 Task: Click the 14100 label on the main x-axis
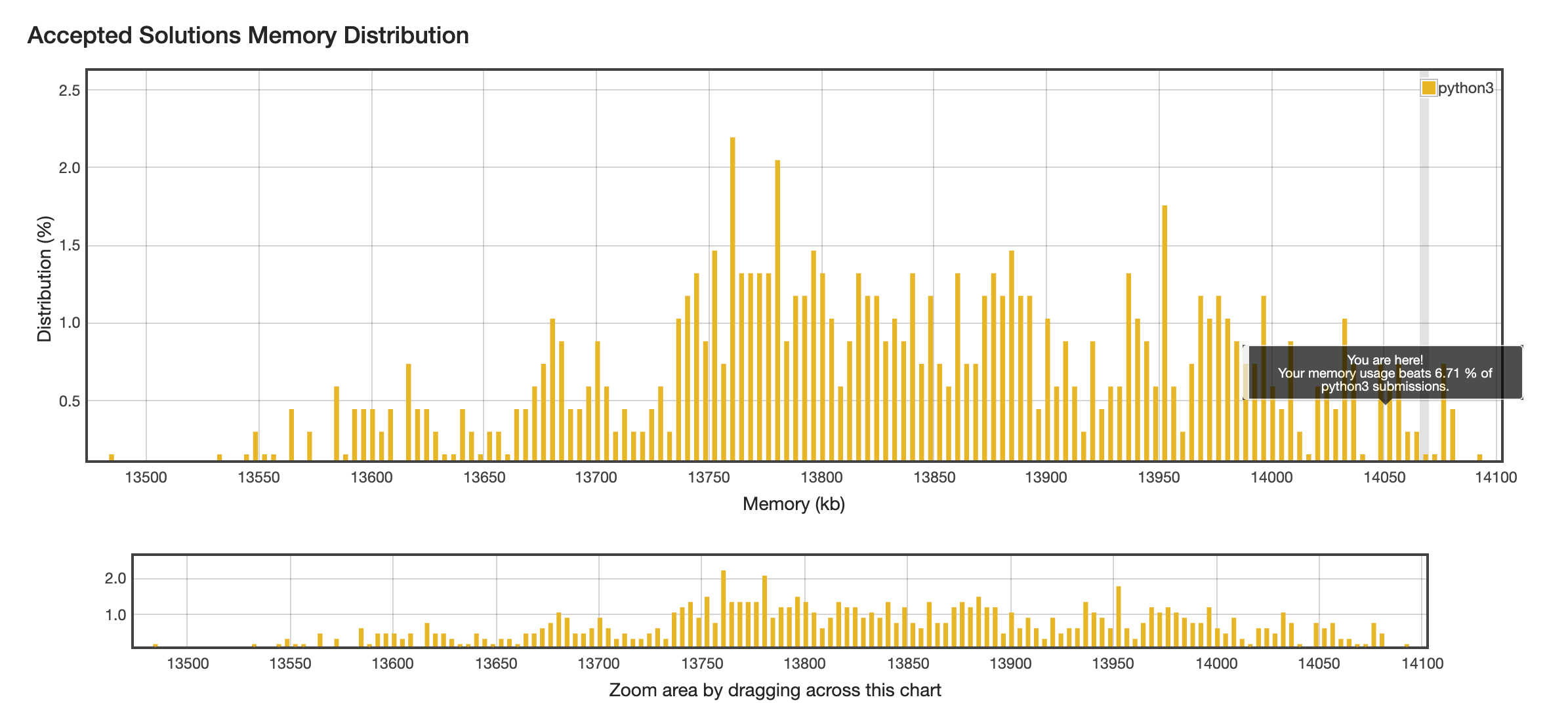pos(1496,477)
